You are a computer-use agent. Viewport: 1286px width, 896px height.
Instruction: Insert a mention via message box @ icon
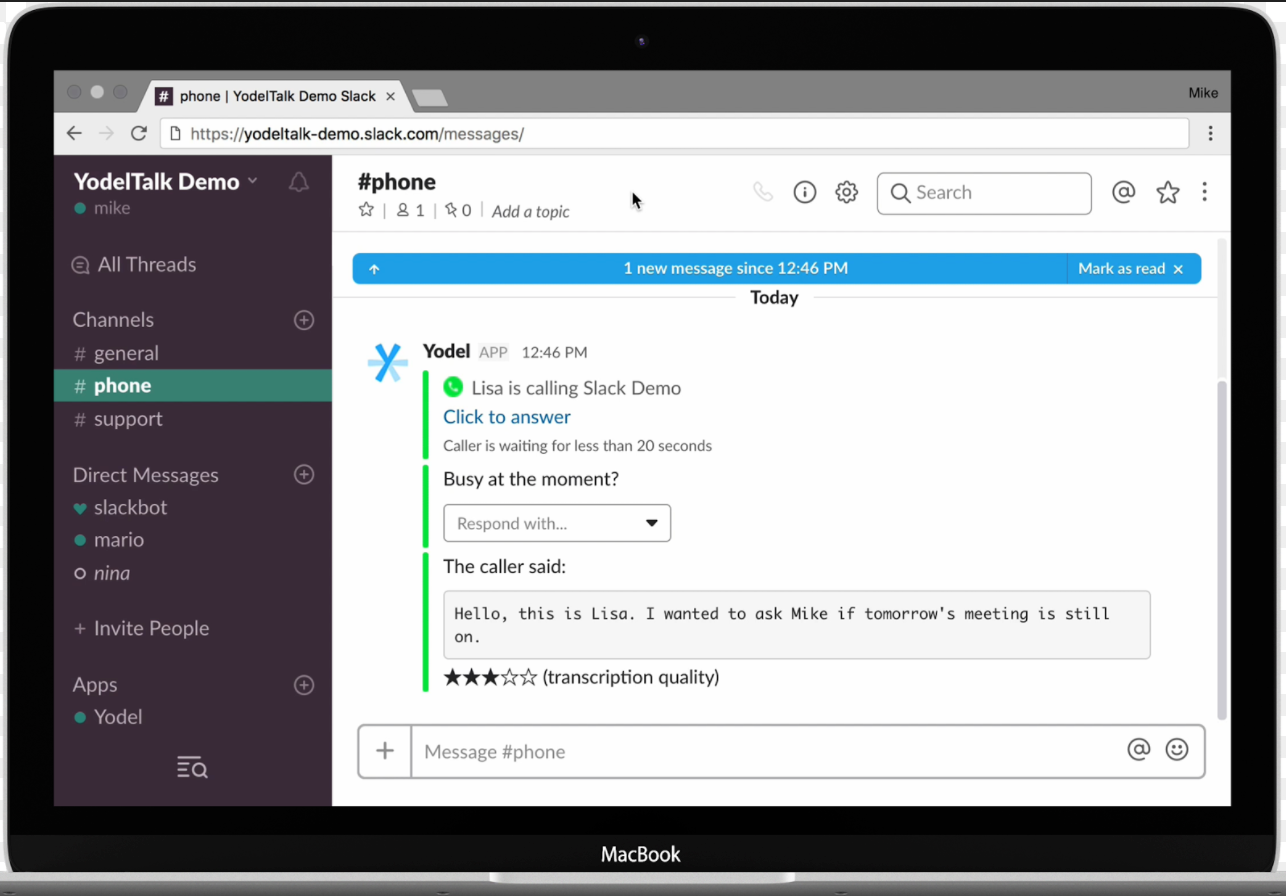click(1139, 750)
